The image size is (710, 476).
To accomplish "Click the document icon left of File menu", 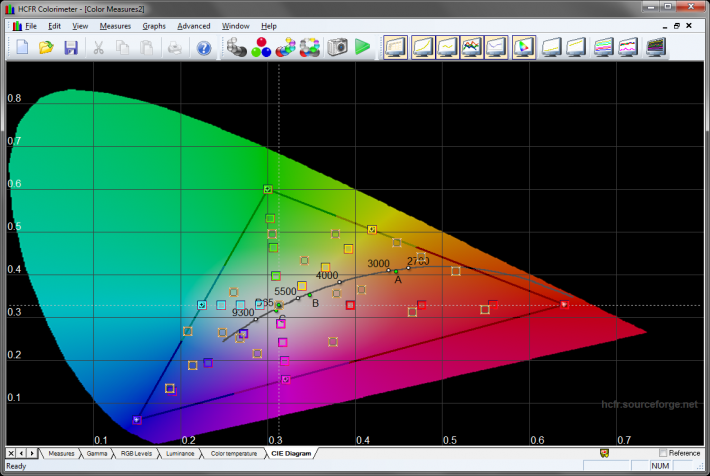I will (17, 26).
